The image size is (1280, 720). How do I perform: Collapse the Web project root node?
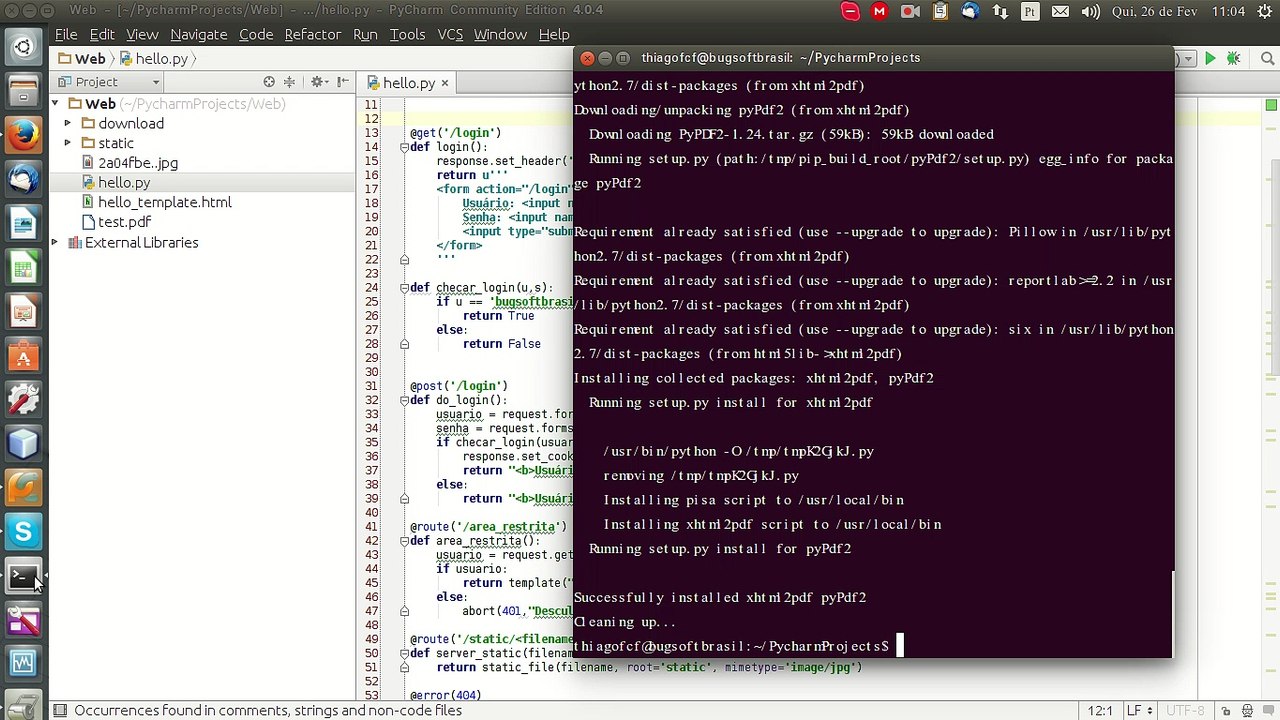pos(55,104)
